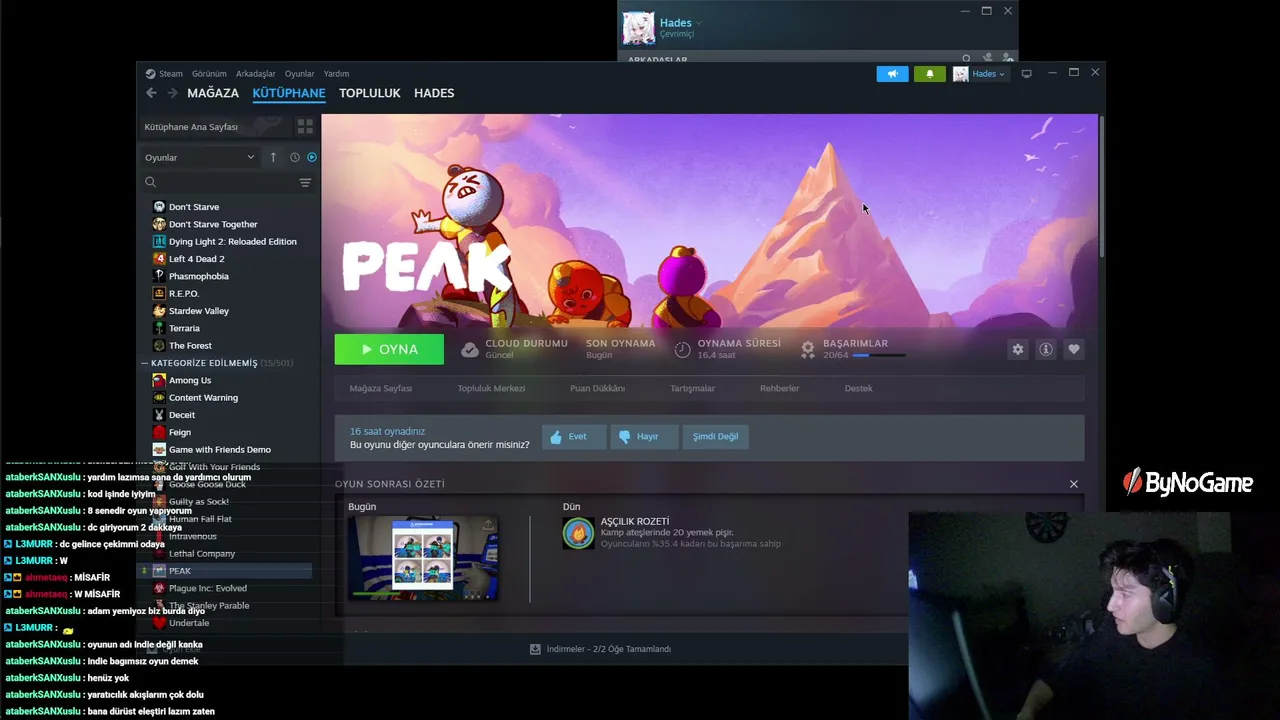Open game info icon
This screenshot has width=1280, height=720.
(1046, 349)
